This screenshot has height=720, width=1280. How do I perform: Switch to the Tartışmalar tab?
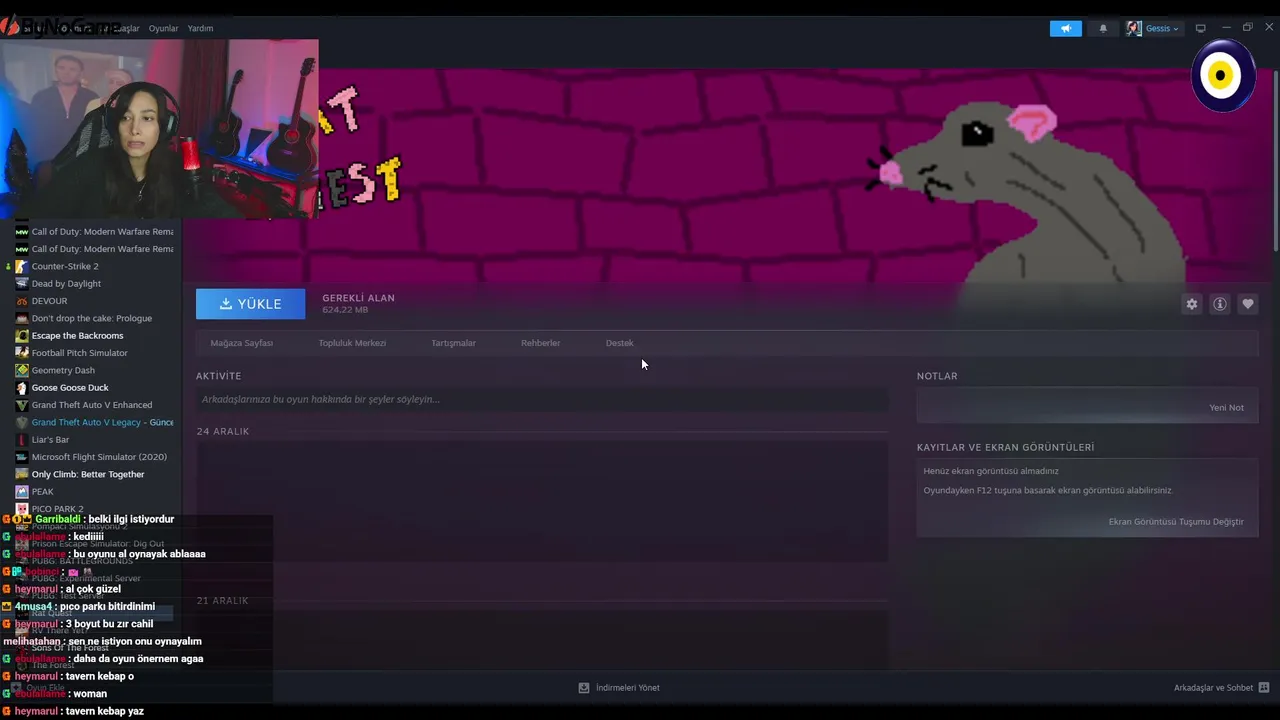[453, 343]
